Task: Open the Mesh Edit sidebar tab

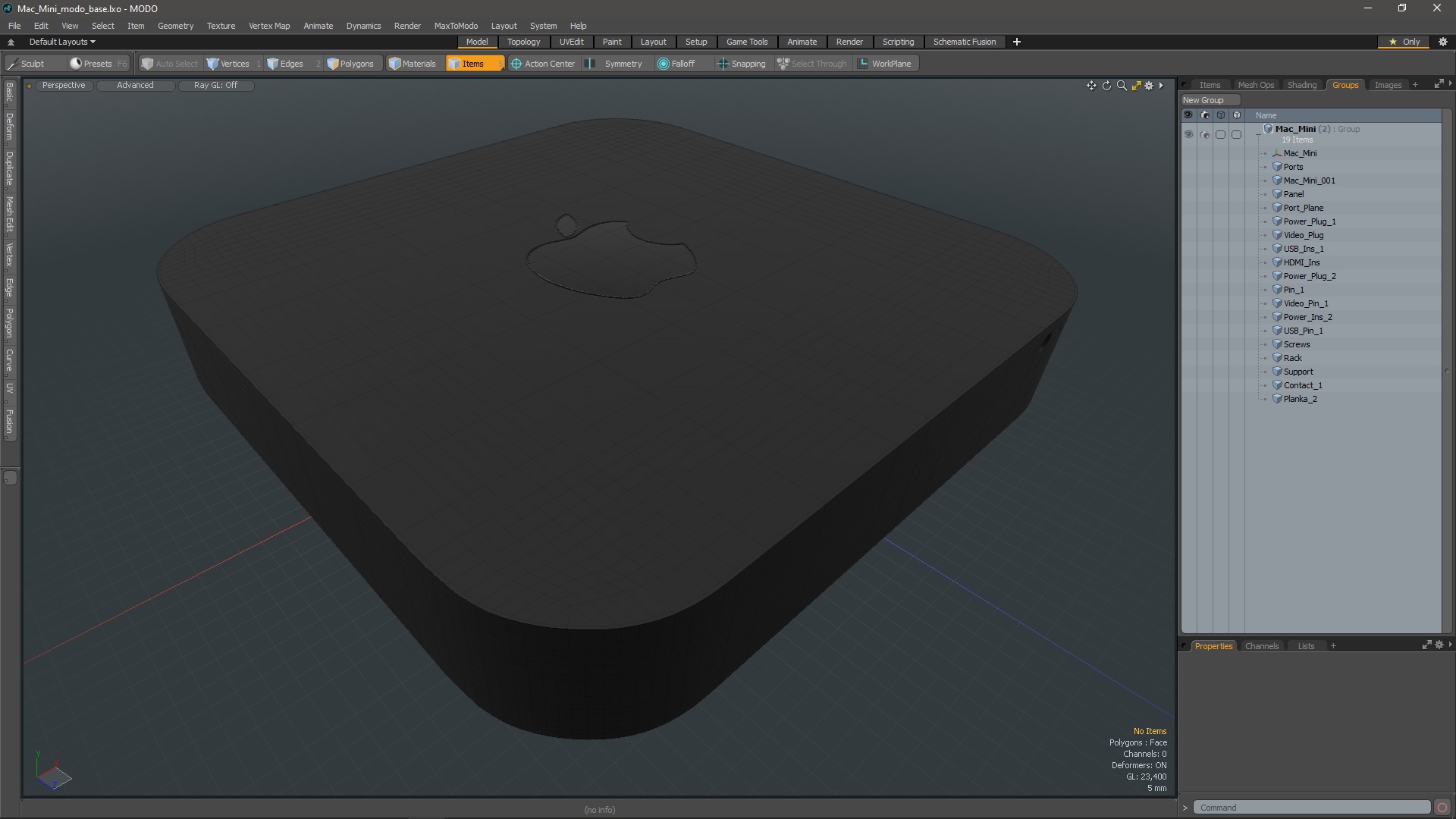Action: 9,215
